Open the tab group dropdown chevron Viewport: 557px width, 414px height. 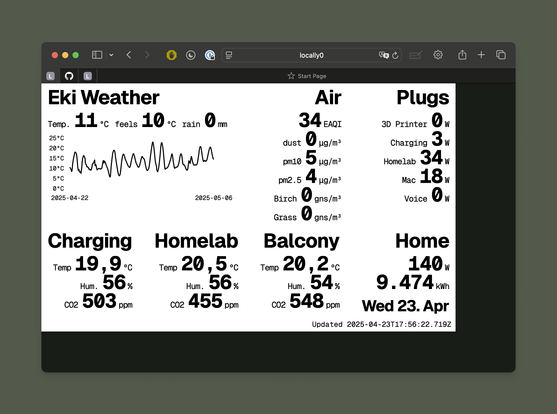pyautogui.click(x=111, y=55)
